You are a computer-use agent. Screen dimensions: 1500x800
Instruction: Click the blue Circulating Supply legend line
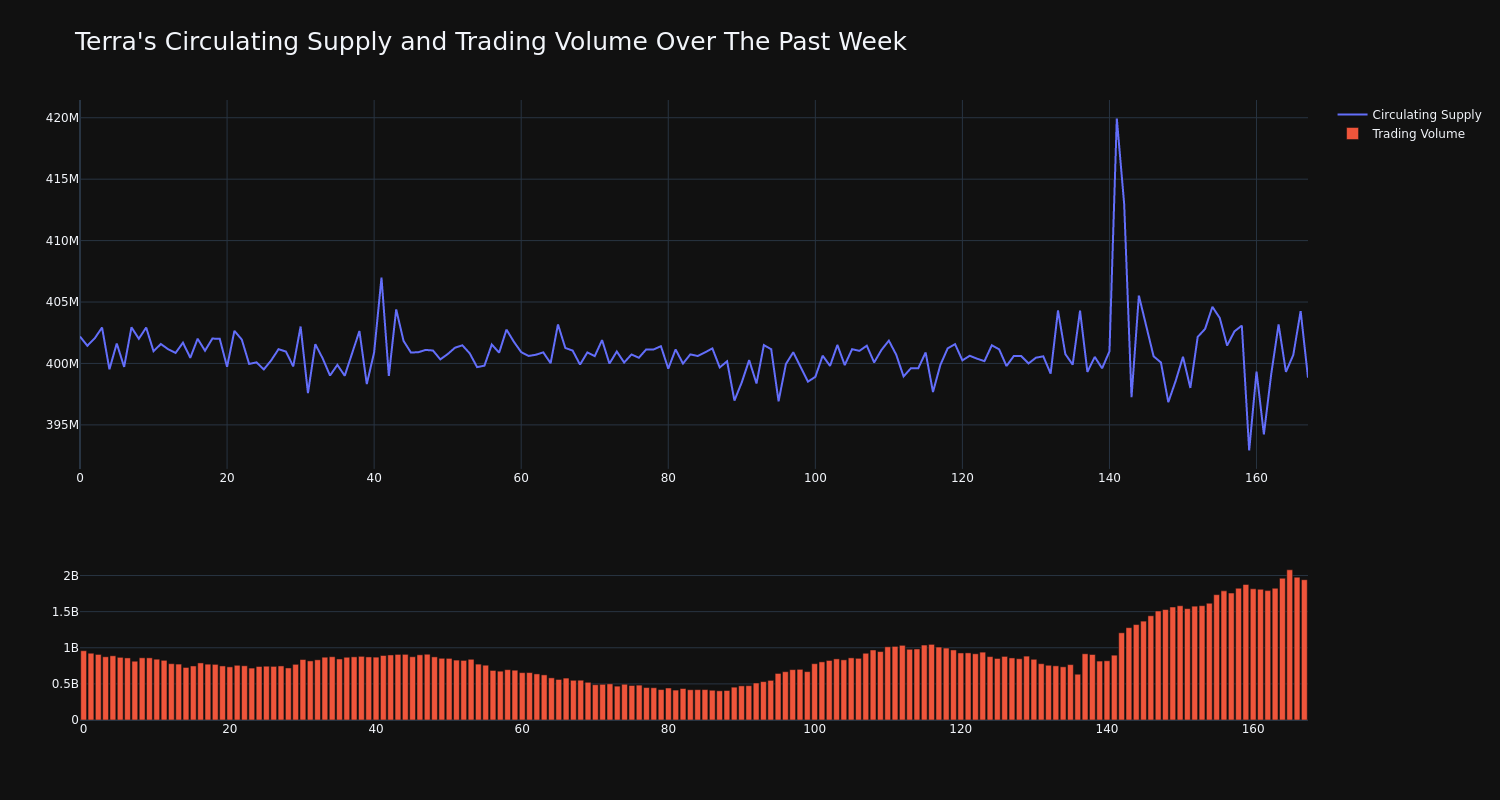1352,115
